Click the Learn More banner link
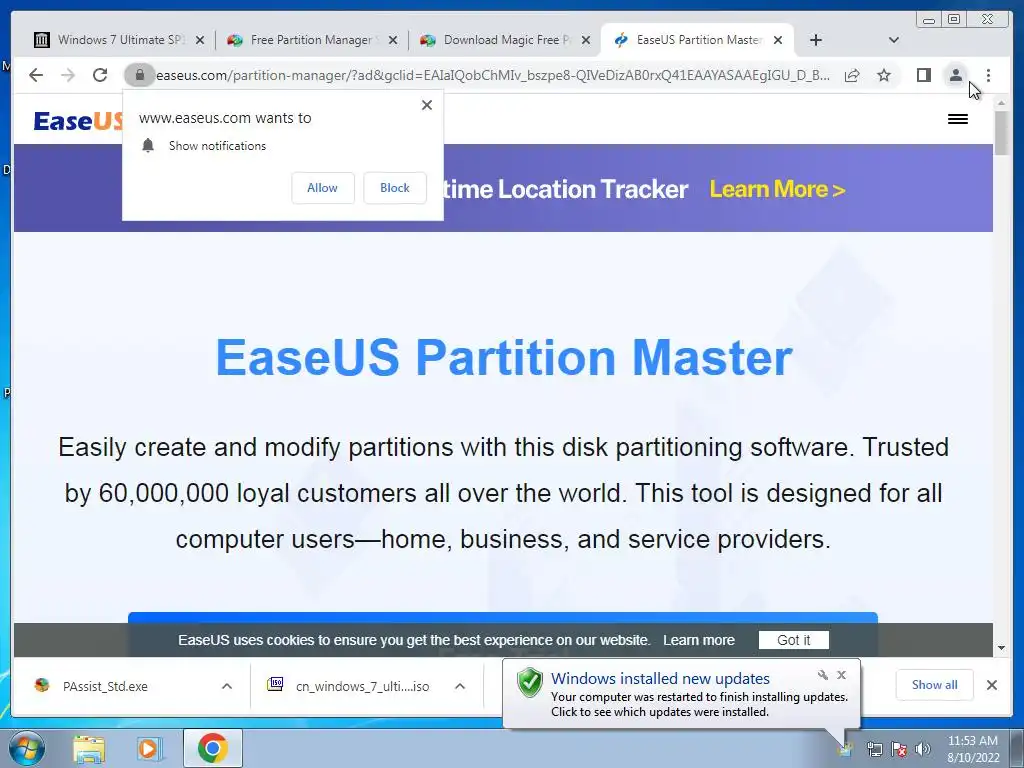The height and width of the screenshot is (768, 1024). [777, 189]
